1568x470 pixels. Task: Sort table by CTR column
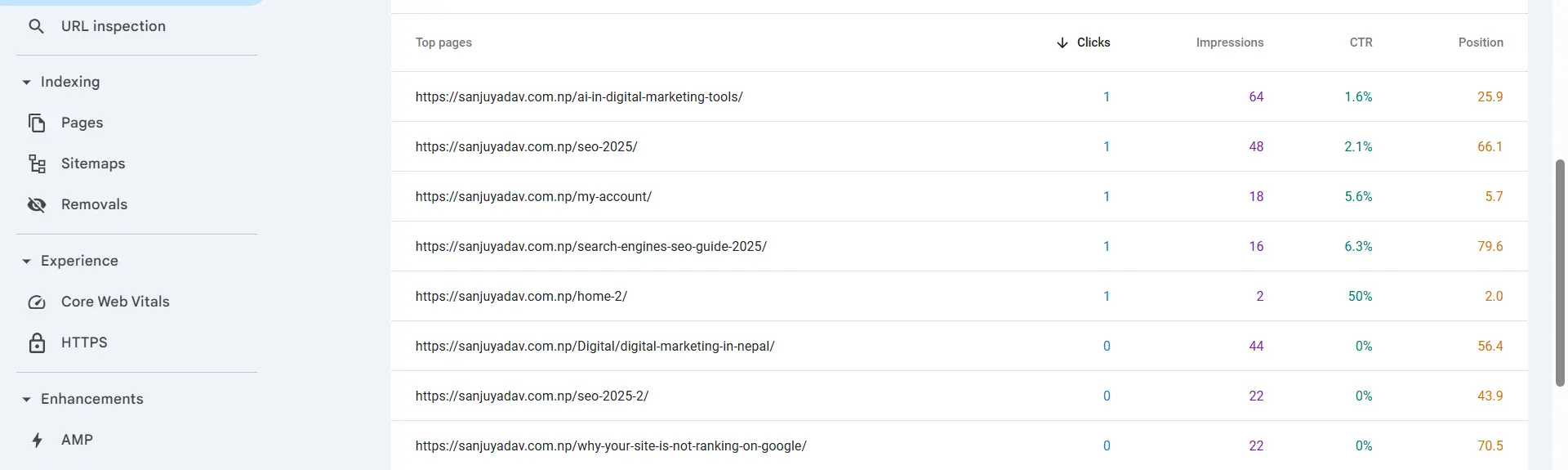click(1361, 43)
